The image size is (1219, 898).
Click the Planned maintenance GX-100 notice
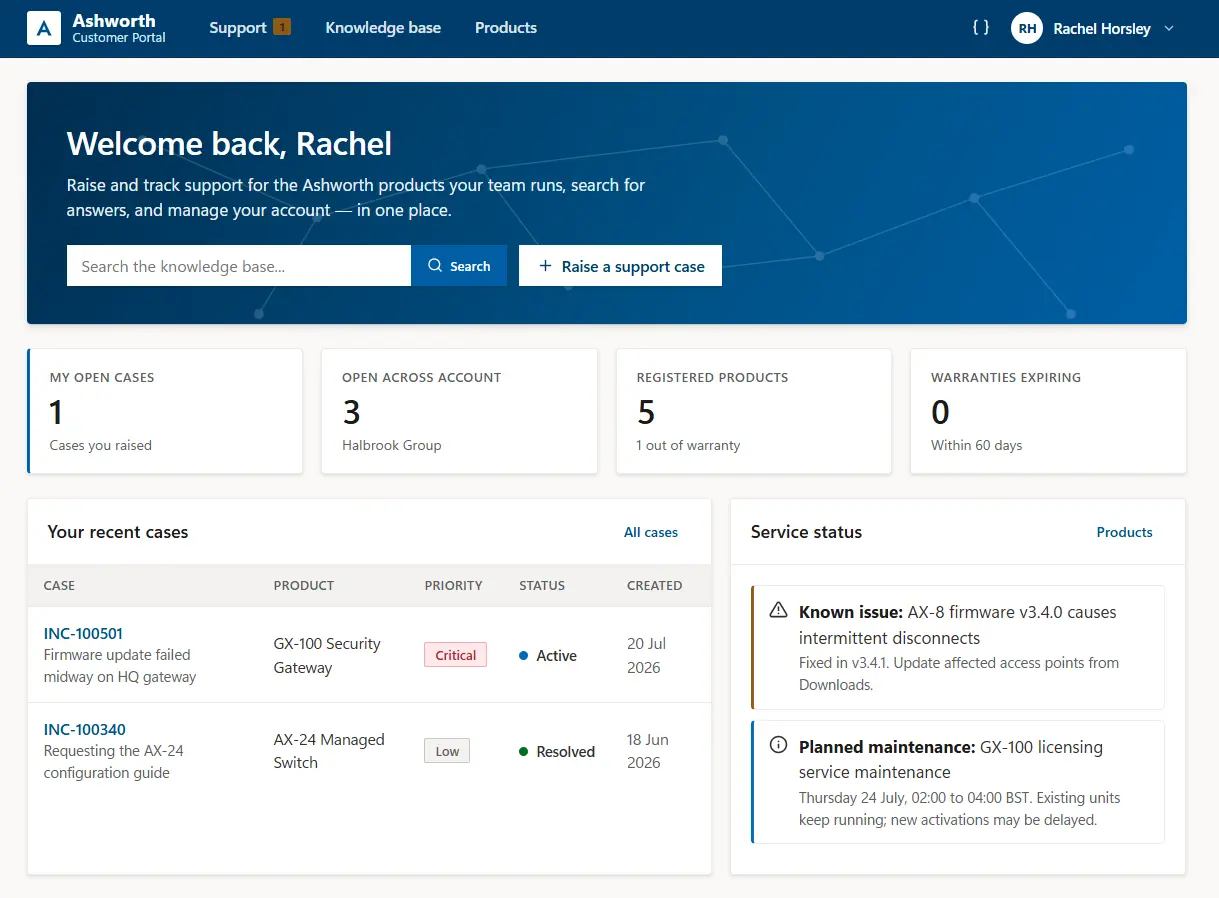pos(957,782)
